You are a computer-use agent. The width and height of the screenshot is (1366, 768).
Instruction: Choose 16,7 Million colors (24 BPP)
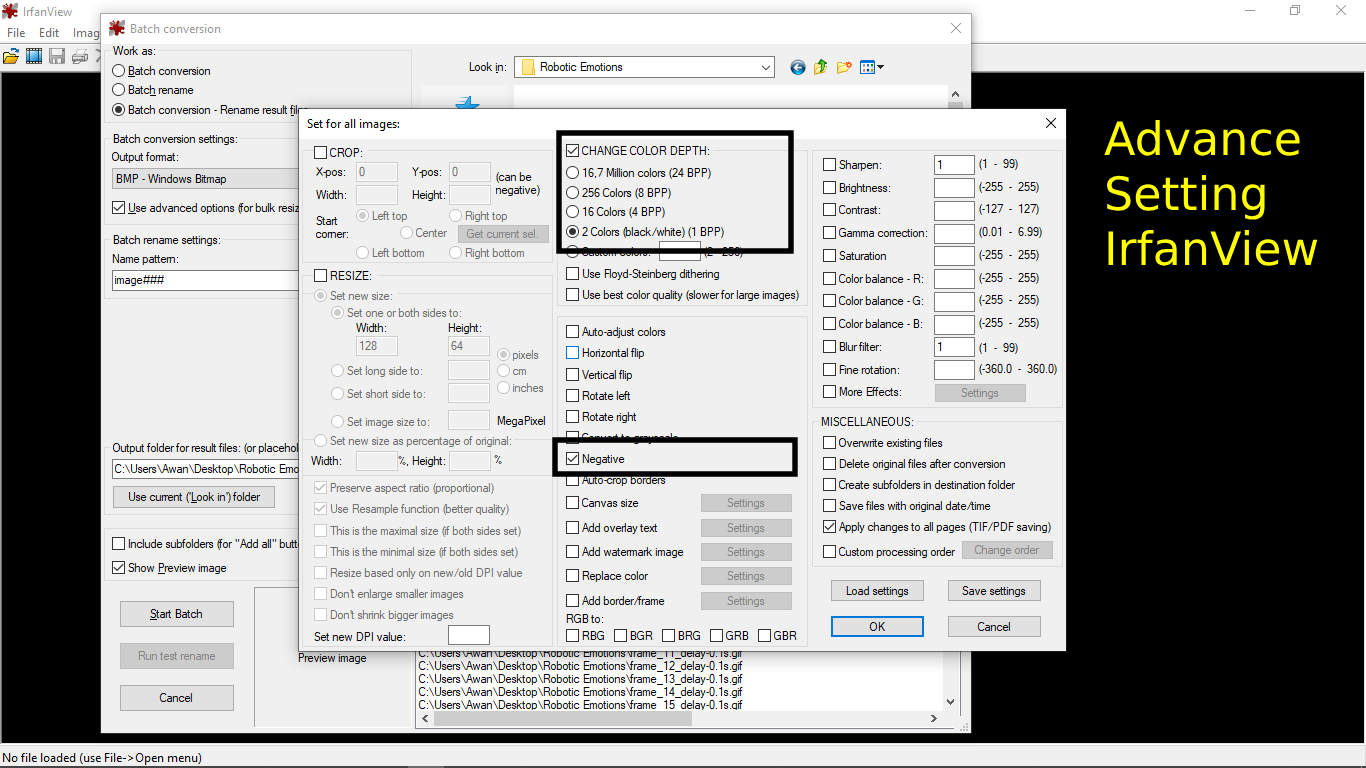click(573, 173)
